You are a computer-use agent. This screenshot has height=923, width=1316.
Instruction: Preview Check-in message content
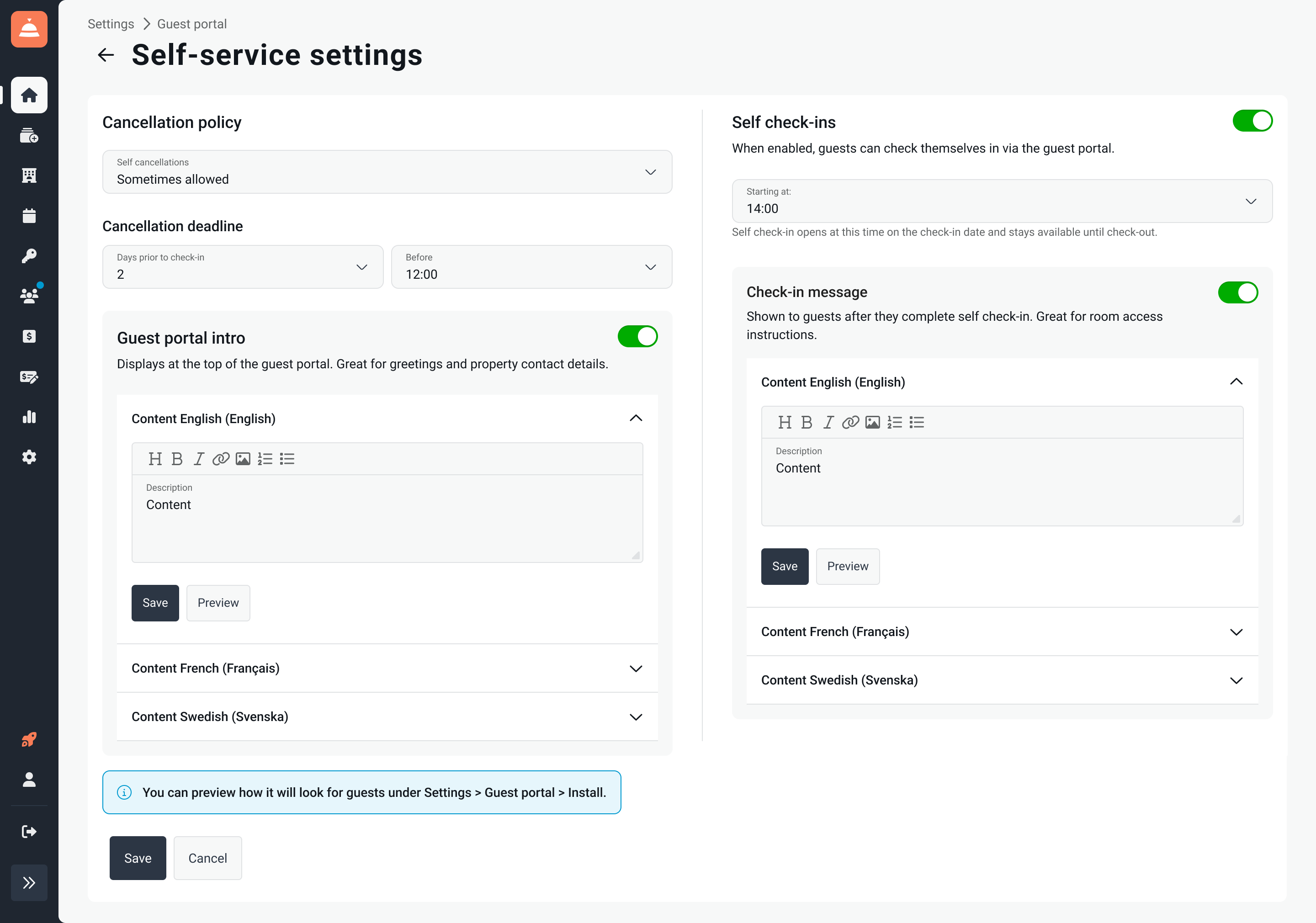click(848, 567)
